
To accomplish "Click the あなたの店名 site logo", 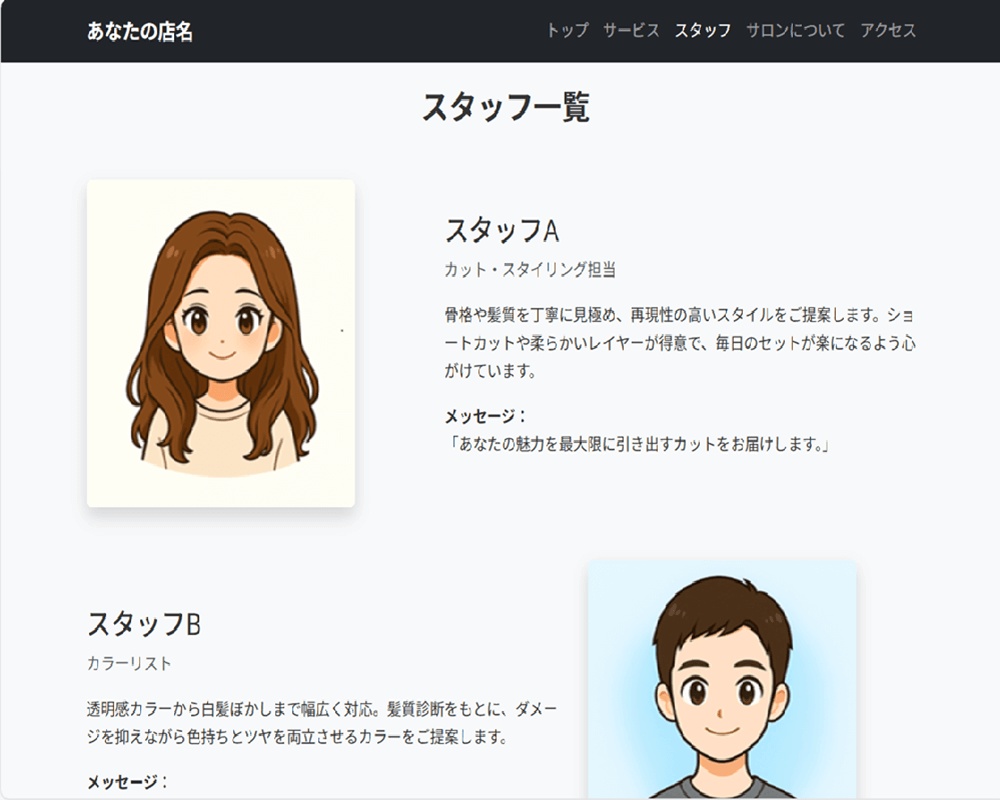I will click(141, 31).
